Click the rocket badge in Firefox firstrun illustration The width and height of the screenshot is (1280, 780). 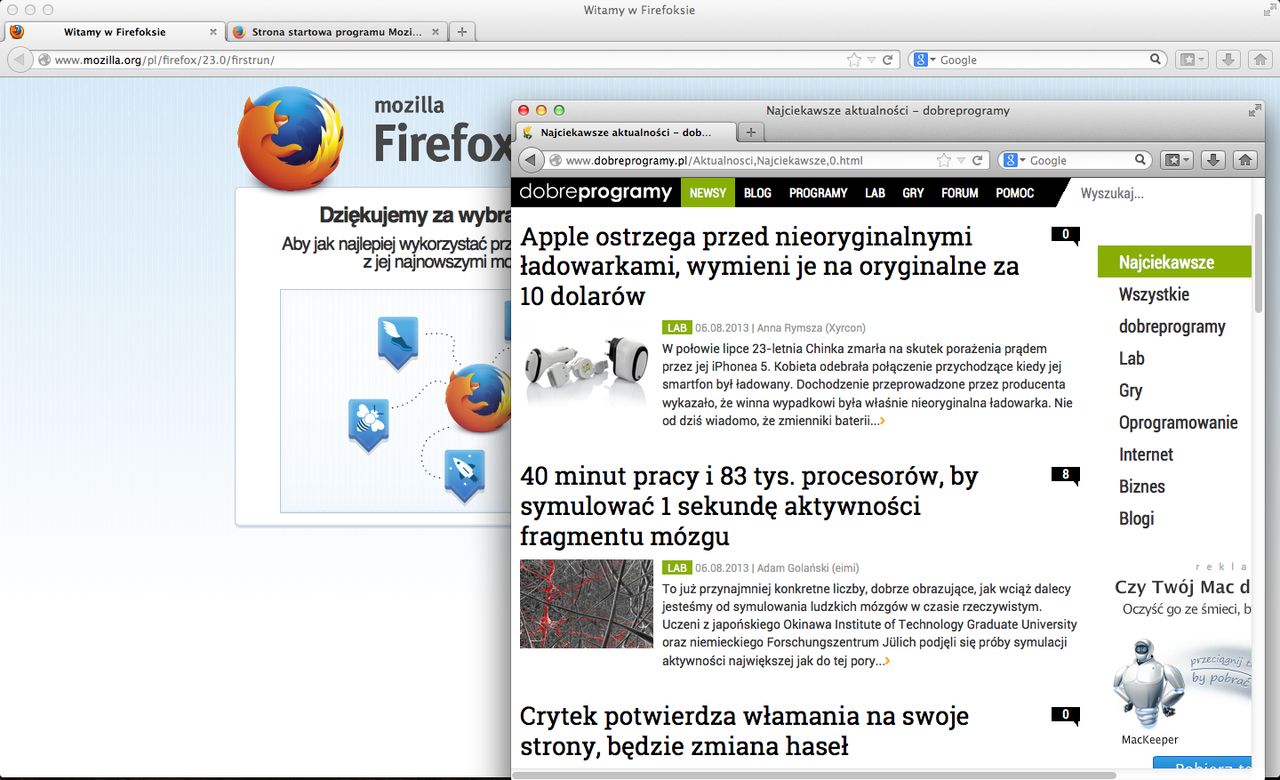(464, 475)
